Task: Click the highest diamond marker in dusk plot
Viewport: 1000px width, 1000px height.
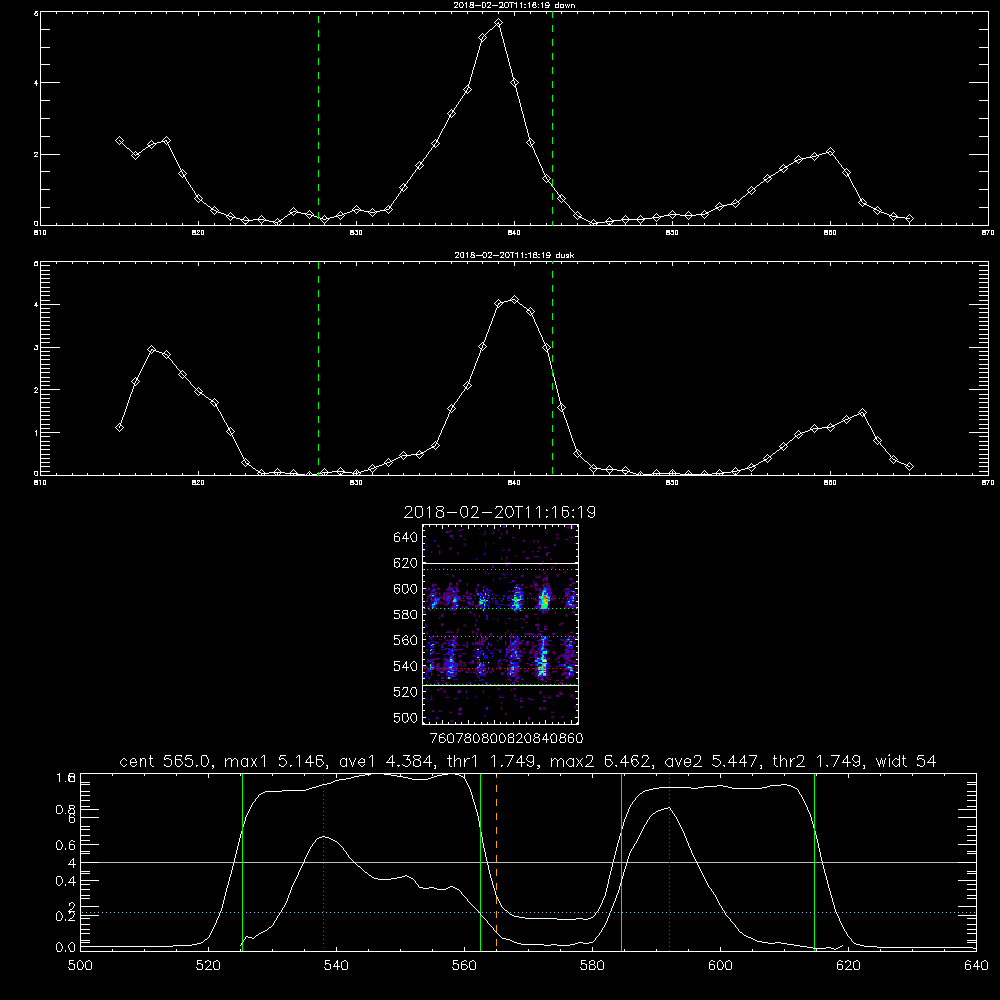Action: pyautogui.click(x=515, y=300)
